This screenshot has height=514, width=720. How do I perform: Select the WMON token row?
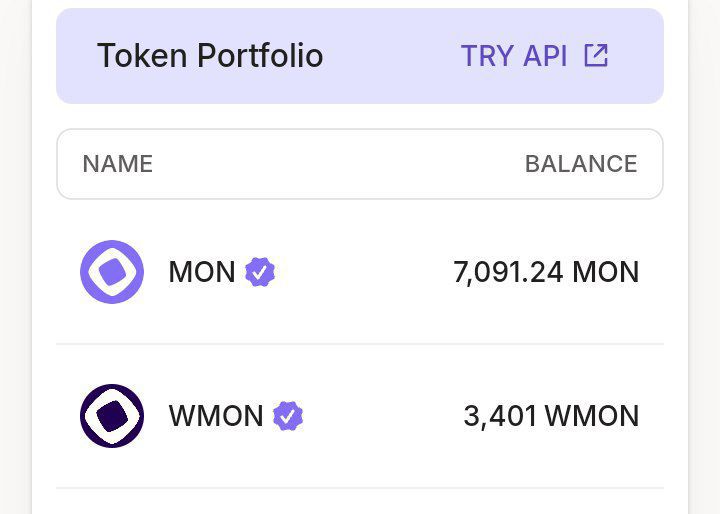coord(360,416)
